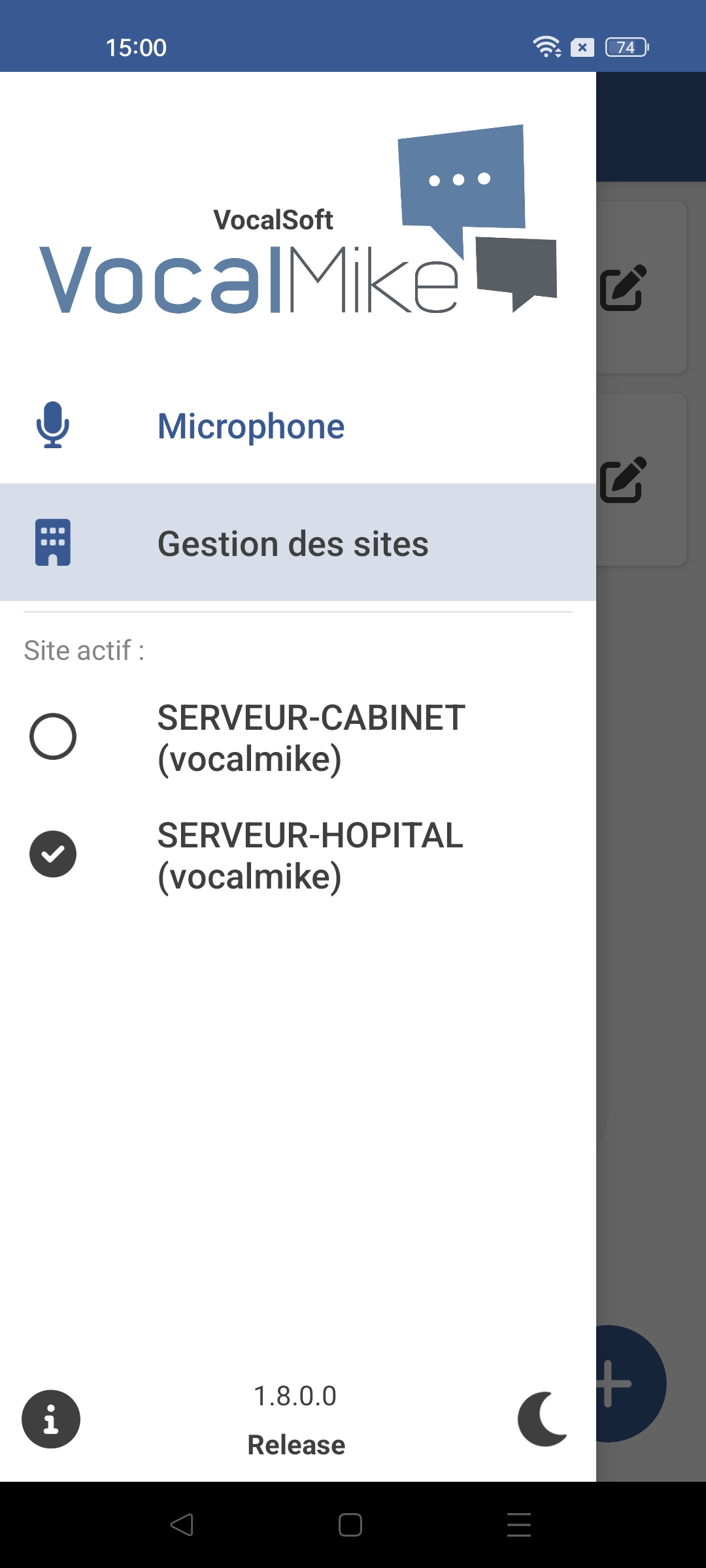The image size is (706, 1568).
Task: Click the SERVEUR-HOPITAL (vocalmike) label
Action: 311,856
